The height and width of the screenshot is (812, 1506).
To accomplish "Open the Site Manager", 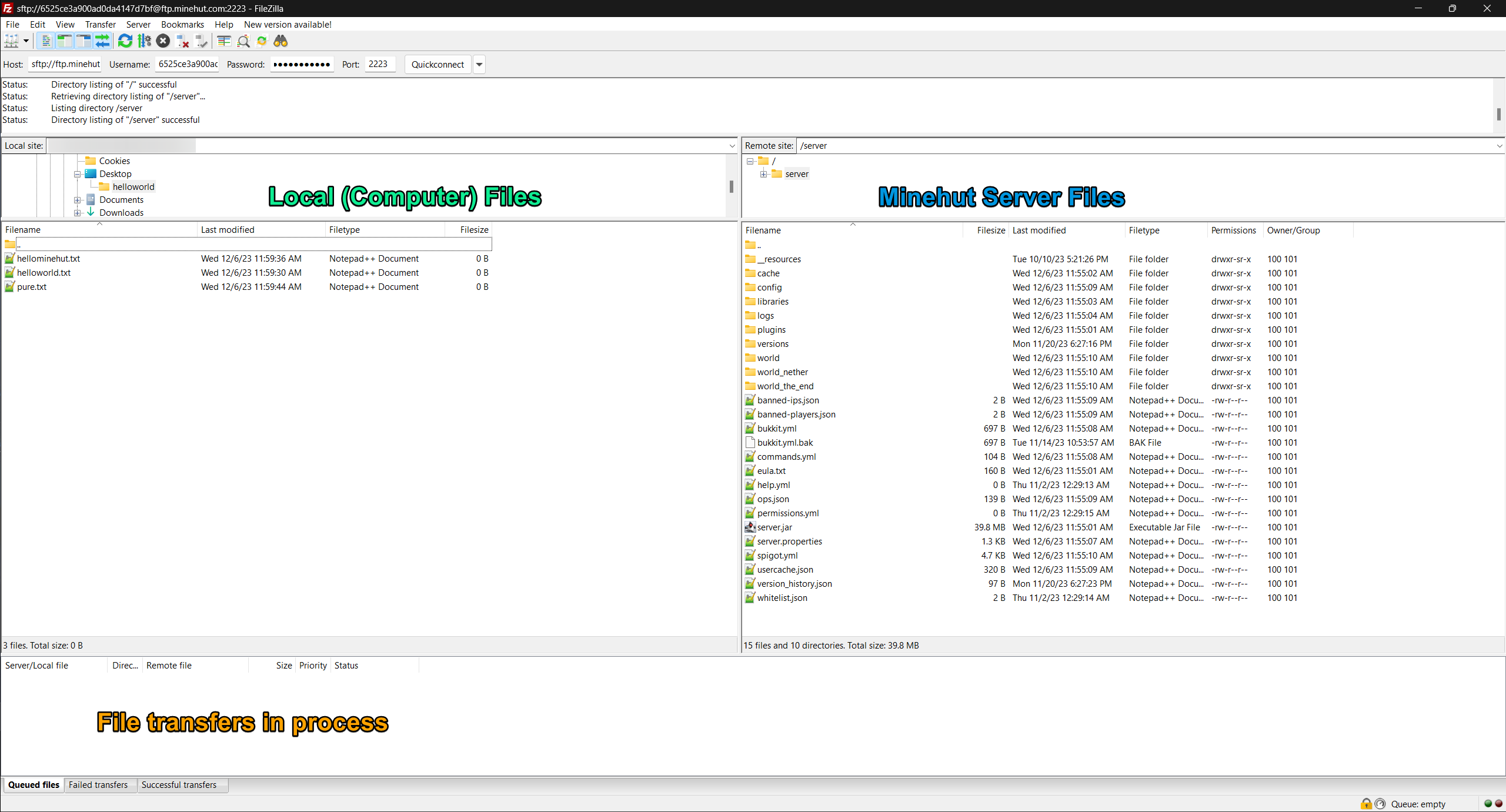I will pos(11,41).
